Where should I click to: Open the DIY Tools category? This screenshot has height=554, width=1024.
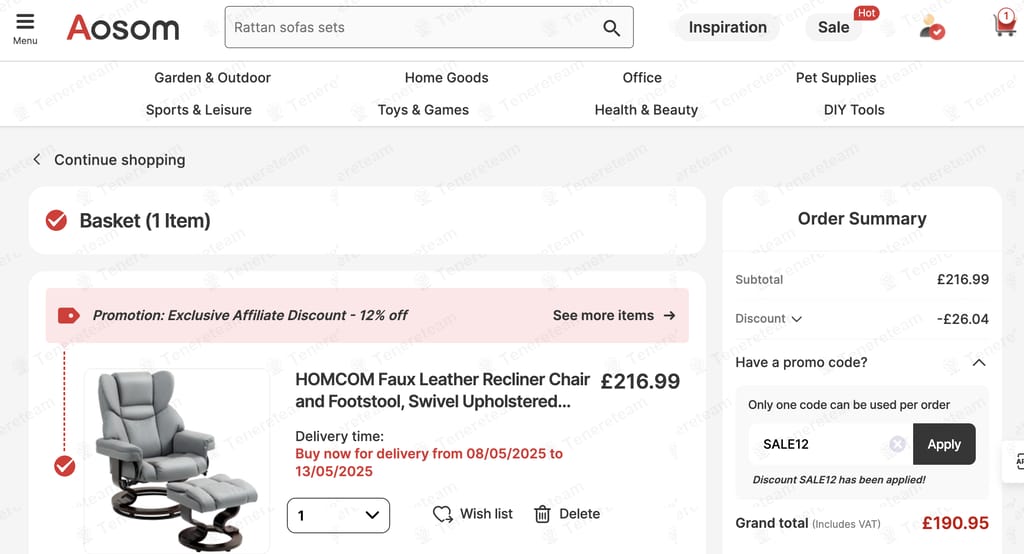[x=854, y=110]
